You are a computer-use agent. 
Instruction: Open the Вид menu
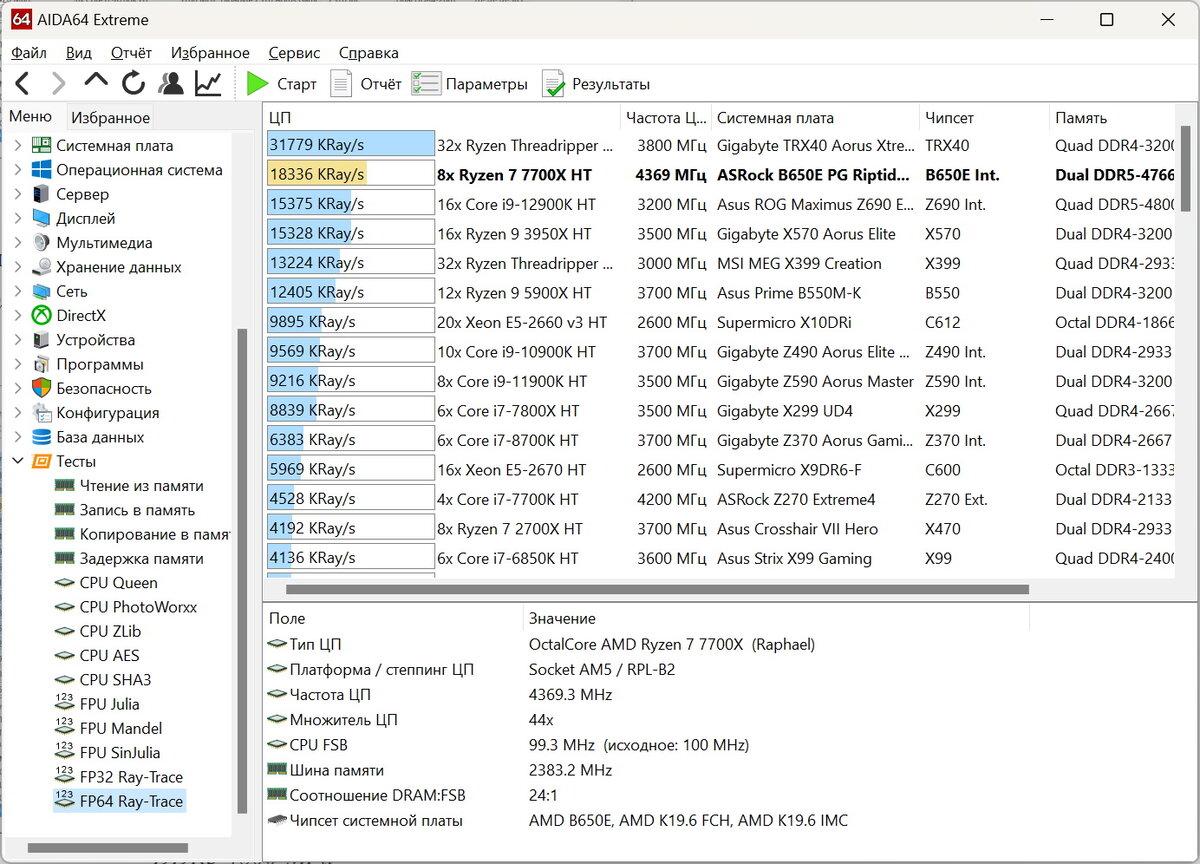[79, 53]
